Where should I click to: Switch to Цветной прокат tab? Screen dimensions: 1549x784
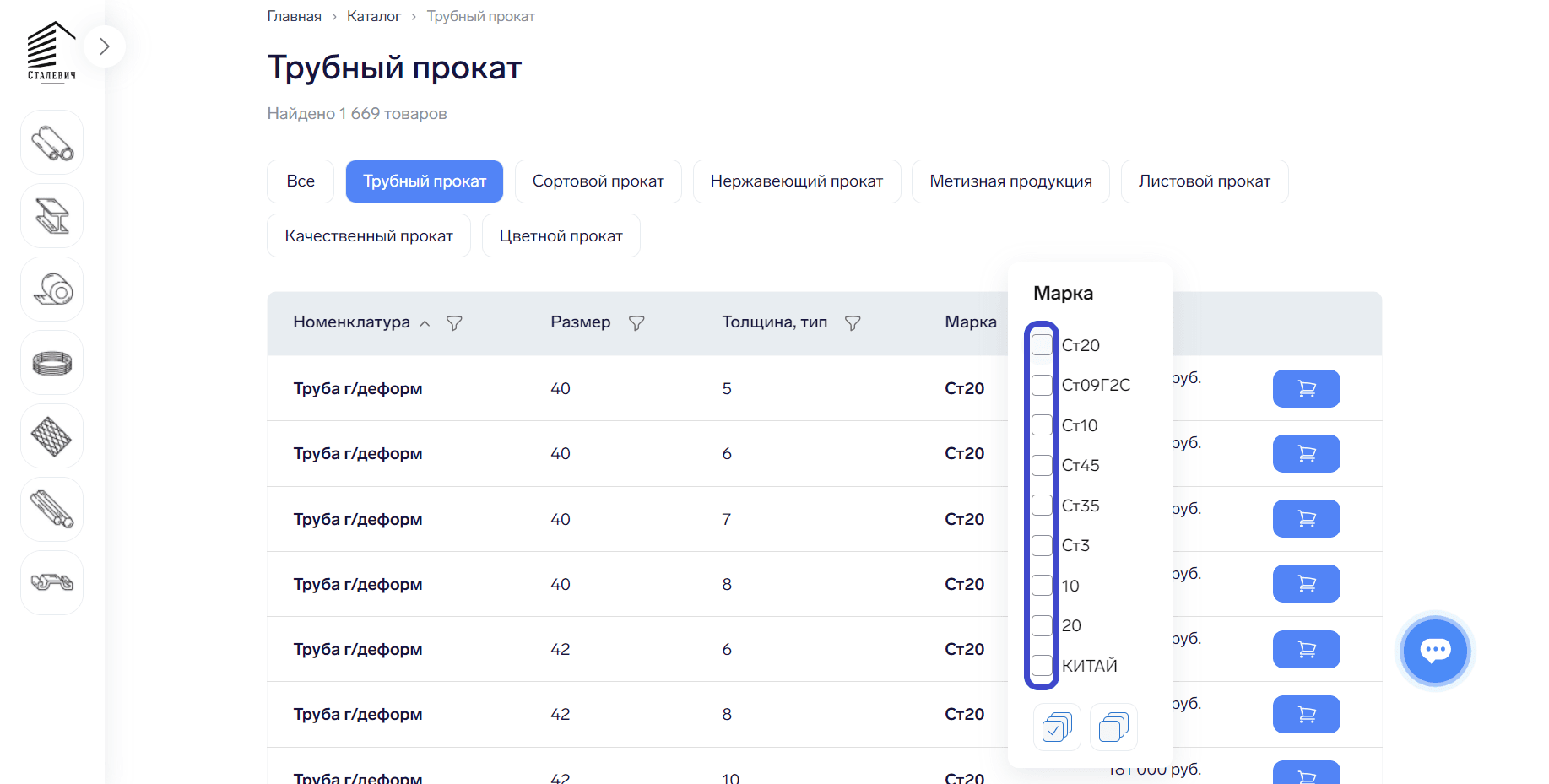pyautogui.click(x=561, y=236)
